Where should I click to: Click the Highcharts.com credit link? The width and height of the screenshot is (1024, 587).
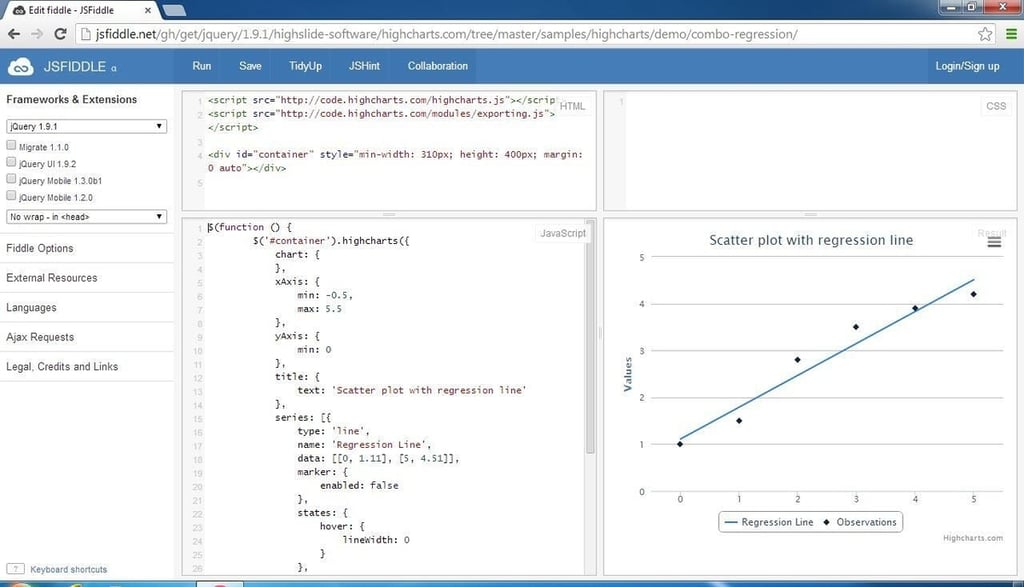(x=972, y=538)
